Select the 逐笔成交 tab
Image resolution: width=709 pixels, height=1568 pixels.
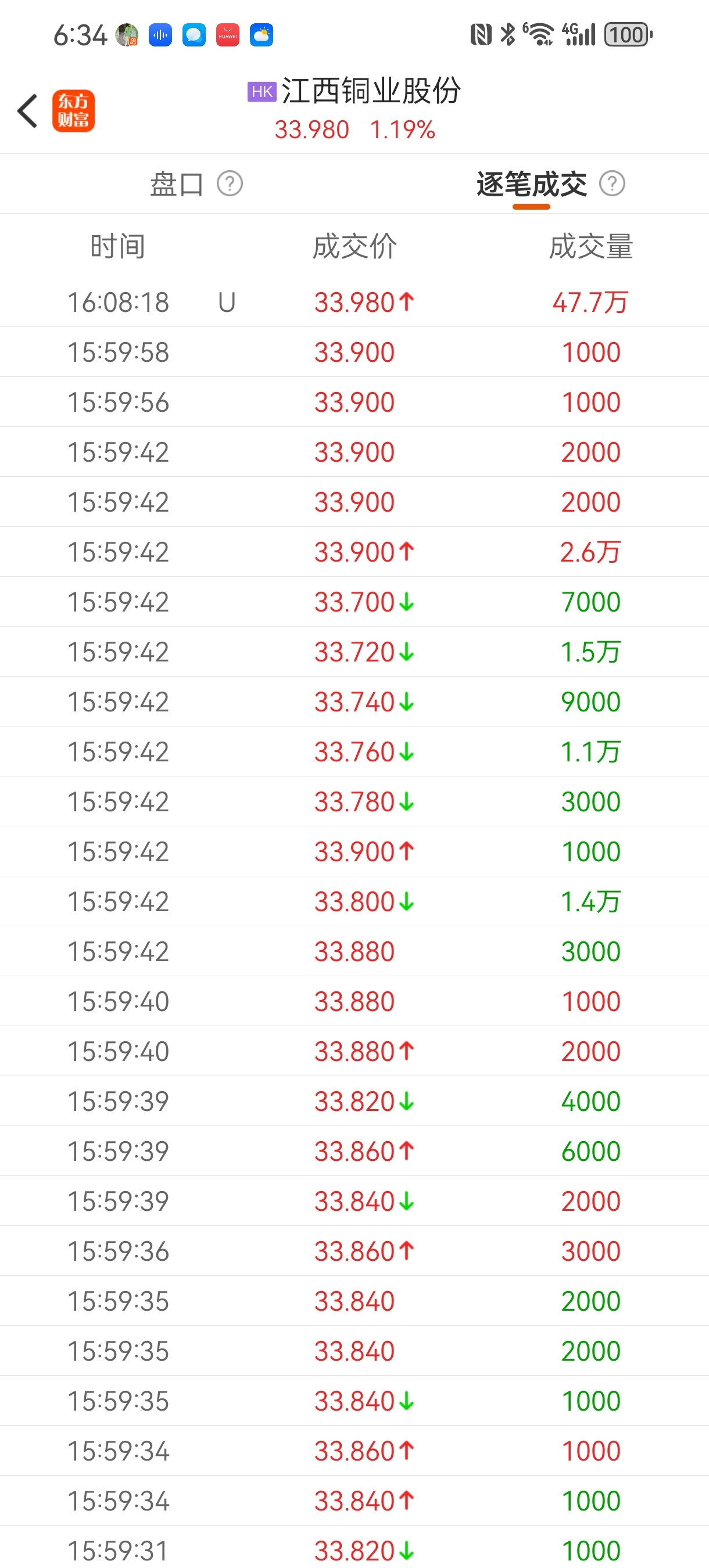(x=531, y=184)
